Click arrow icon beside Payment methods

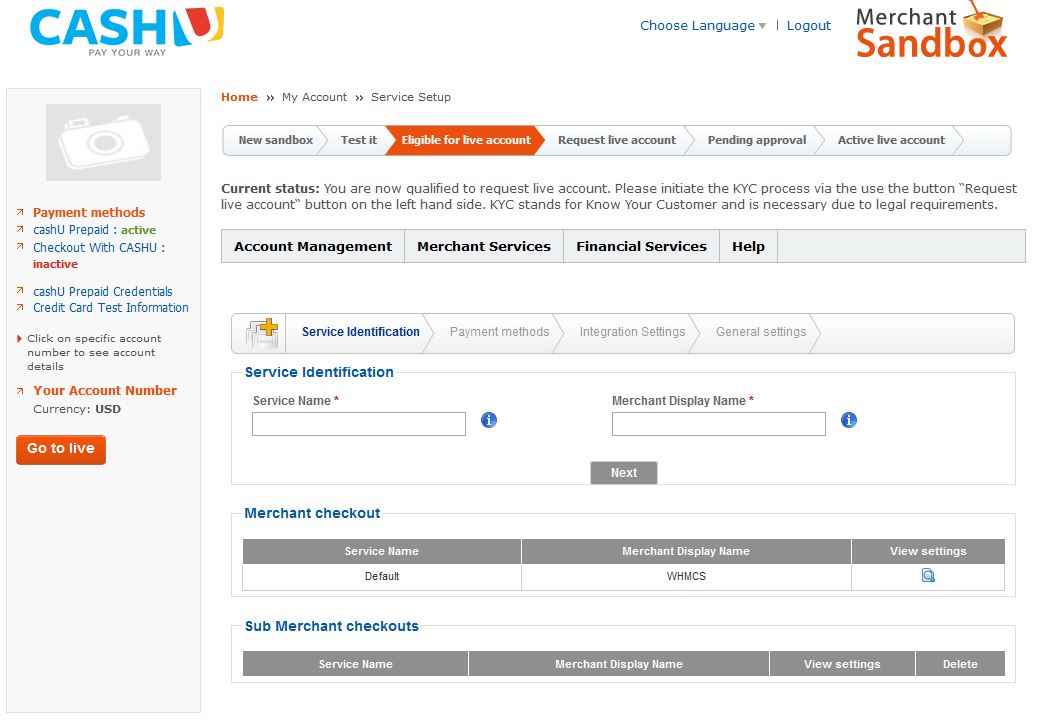click(x=20, y=212)
